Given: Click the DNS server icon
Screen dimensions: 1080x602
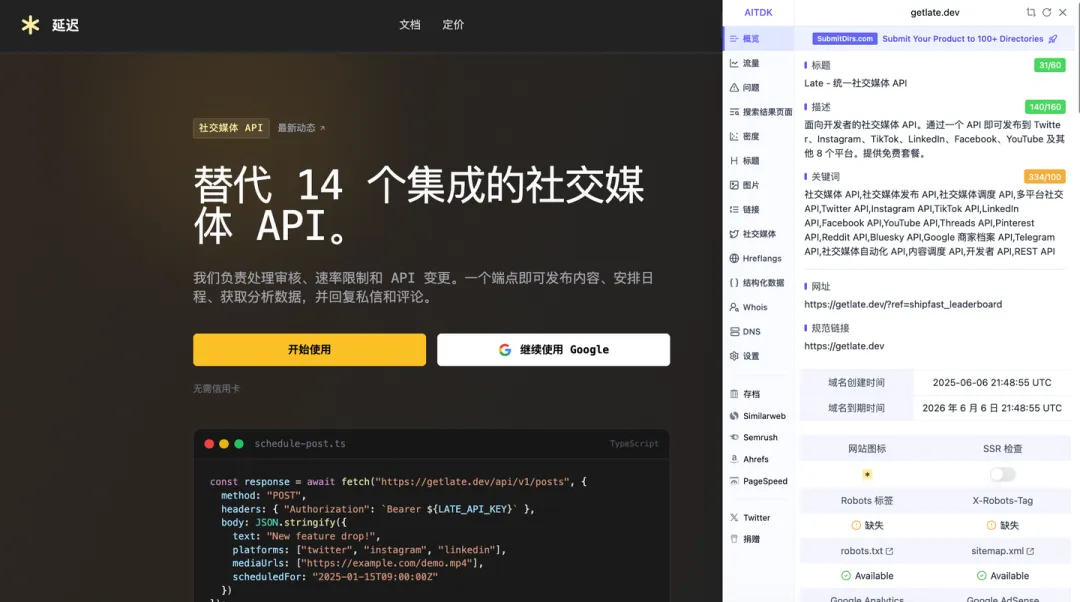Looking at the screenshot, I should click(734, 331).
